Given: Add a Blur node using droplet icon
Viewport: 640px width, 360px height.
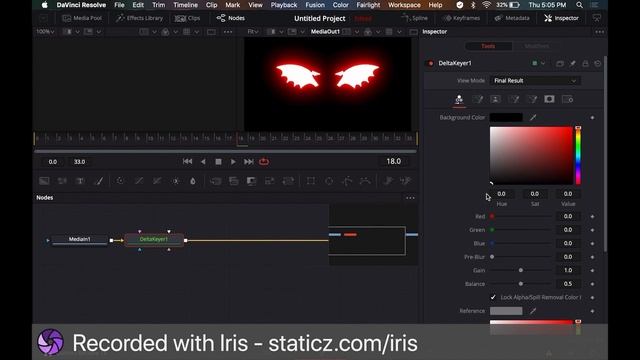Looking at the screenshot, I should (193, 181).
